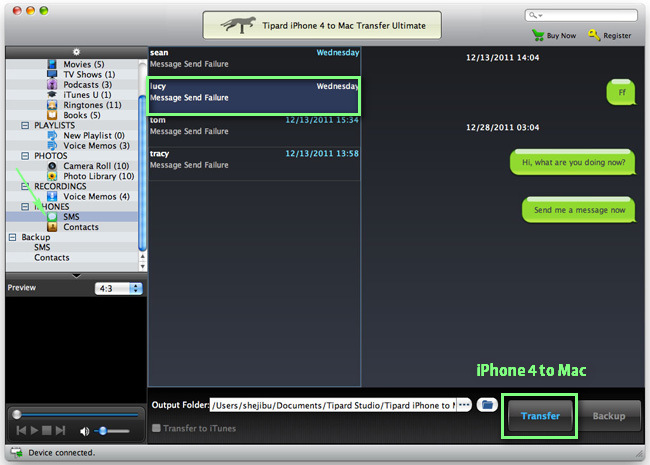
Task: Open the Camera Roll (10) category
Action: coord(96,166)
